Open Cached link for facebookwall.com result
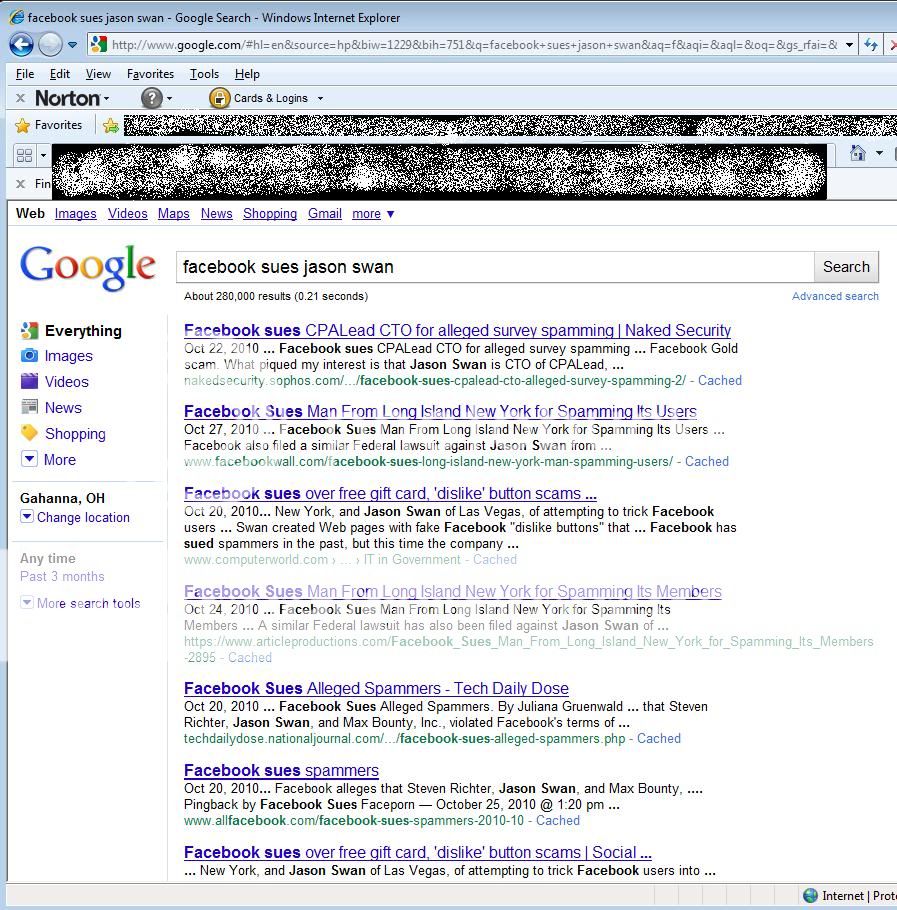Screen dimensions: 897x910 (707, 461)
